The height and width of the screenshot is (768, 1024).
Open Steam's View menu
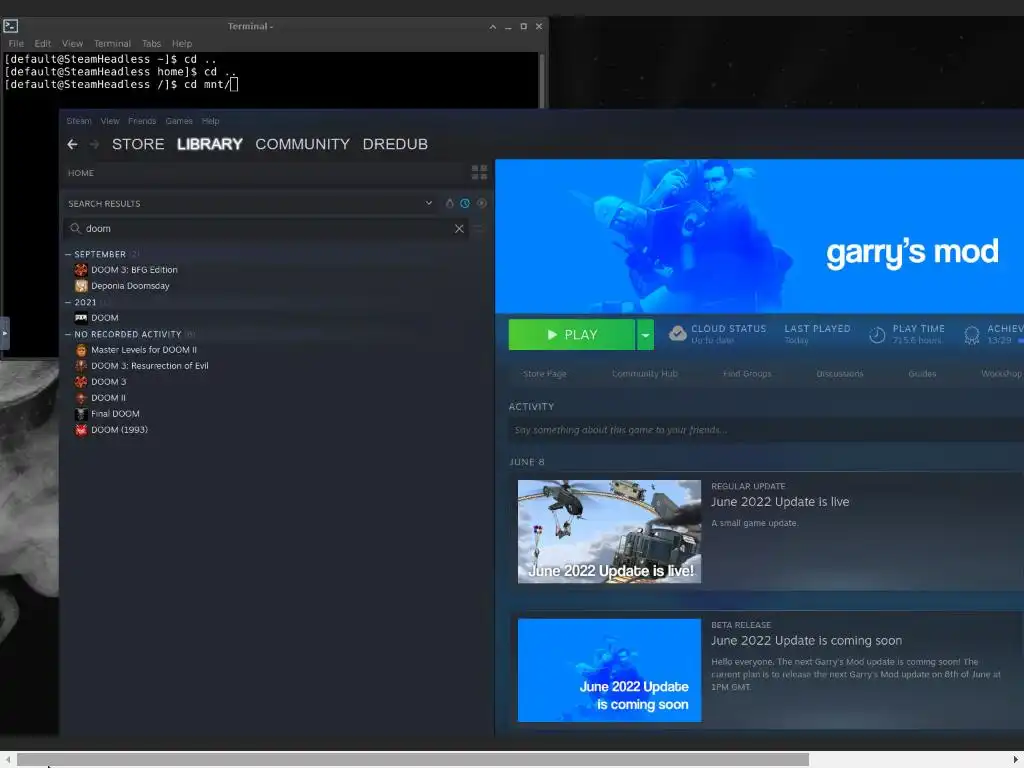coord(110,121)
